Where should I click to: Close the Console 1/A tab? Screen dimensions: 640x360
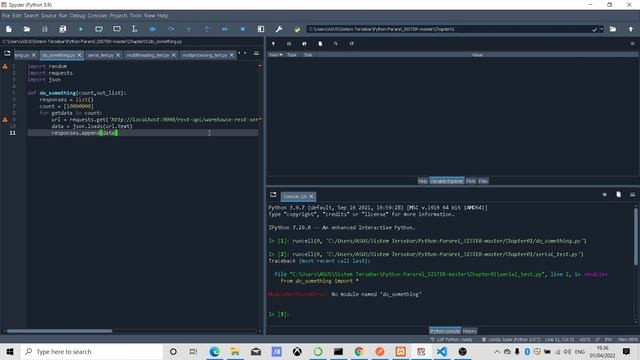(311, 196)
